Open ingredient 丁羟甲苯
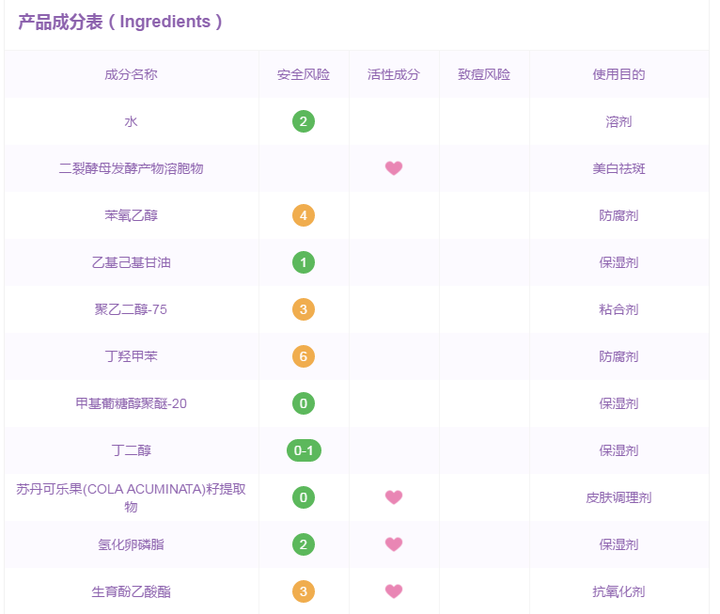 131,356
